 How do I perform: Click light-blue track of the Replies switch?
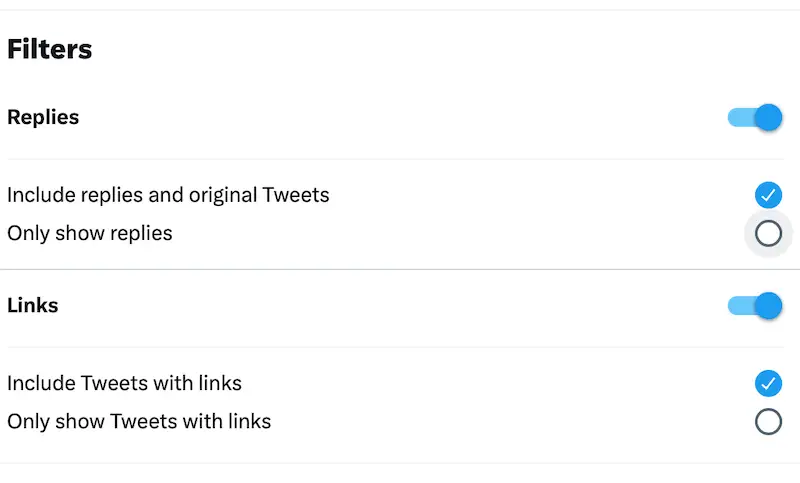(738, 118)
